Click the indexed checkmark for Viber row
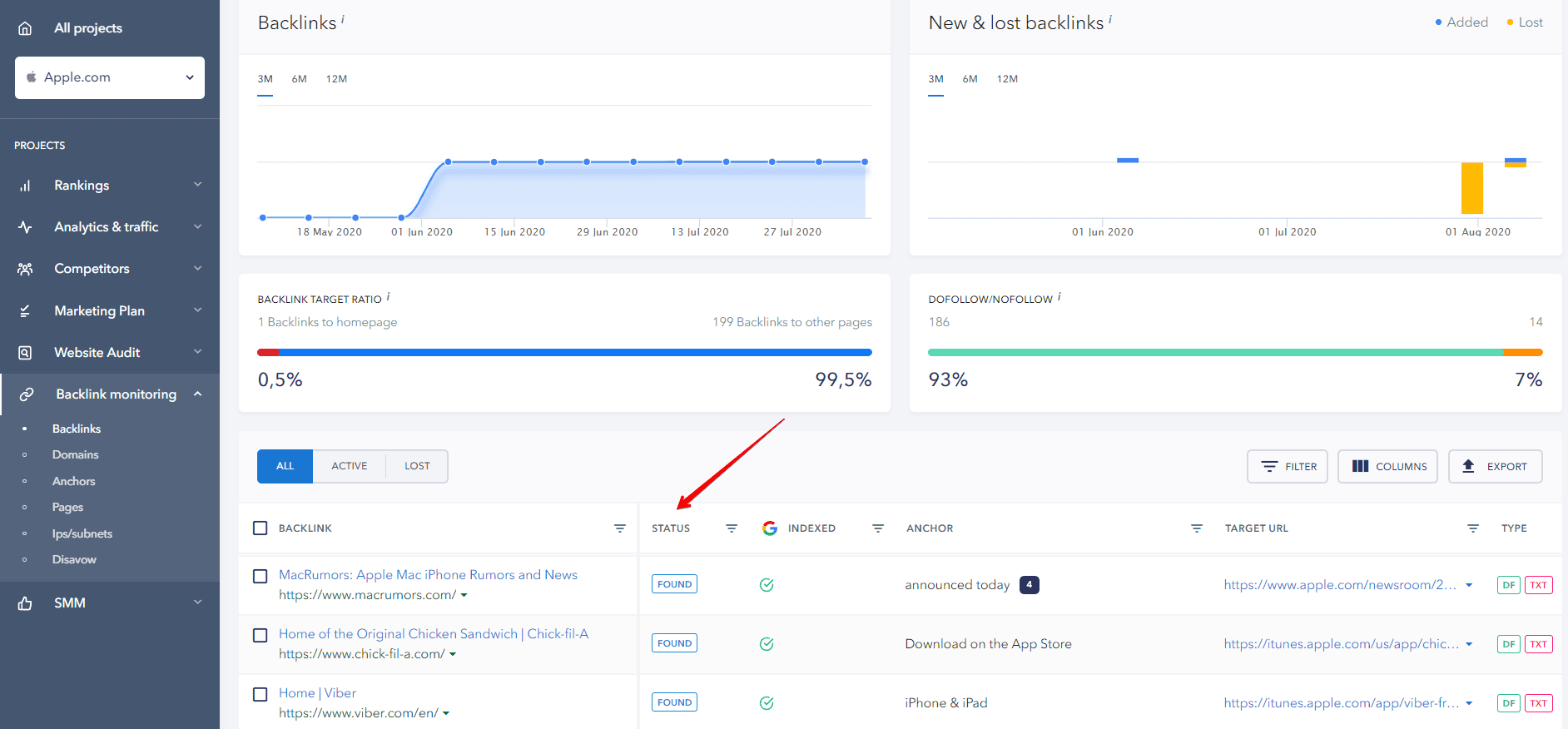 point(767,703)
